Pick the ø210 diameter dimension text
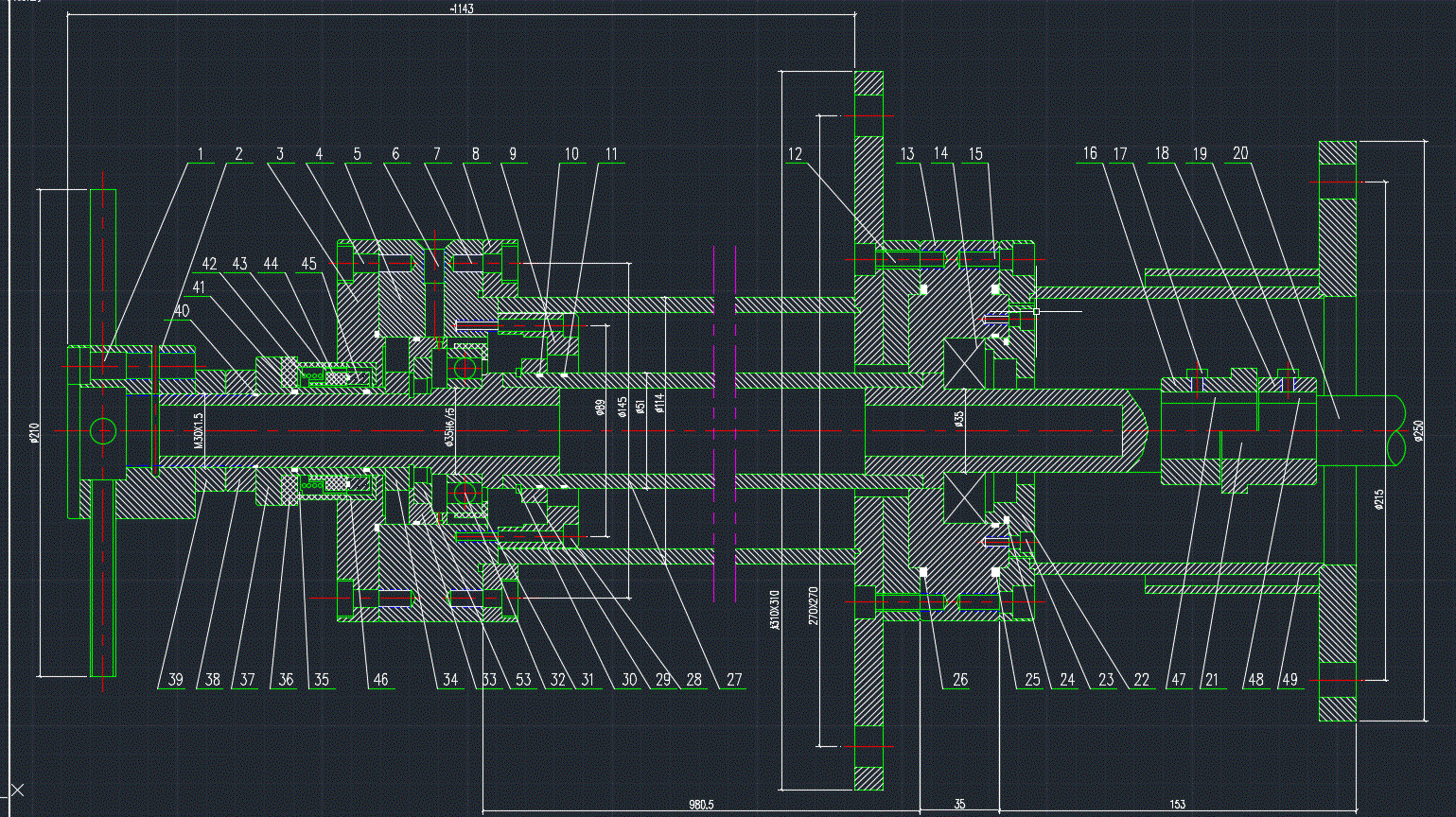This screenshot has height=817, width=1456. point(34,433)
